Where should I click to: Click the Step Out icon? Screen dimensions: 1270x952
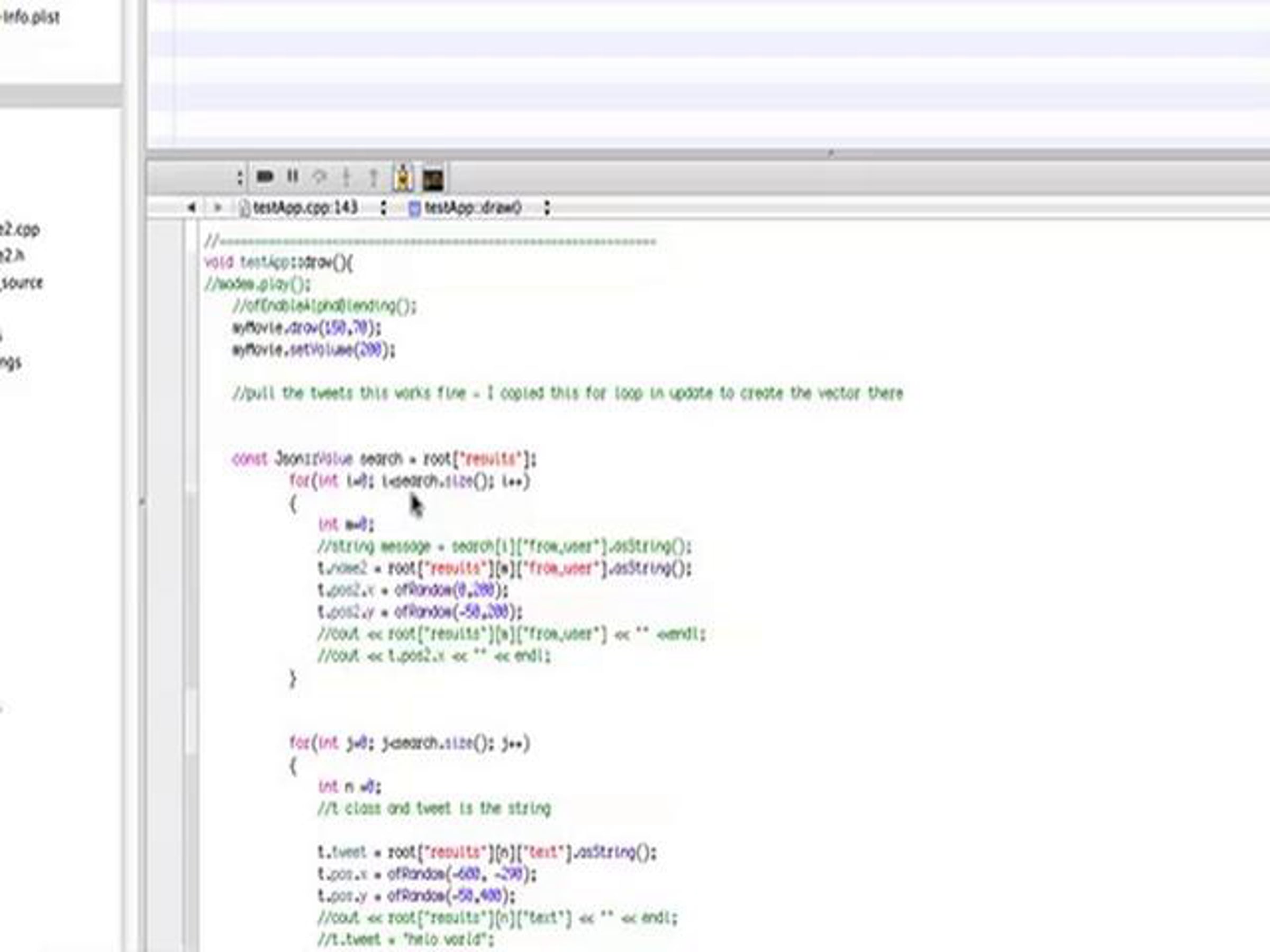click(x=373, y=177)
